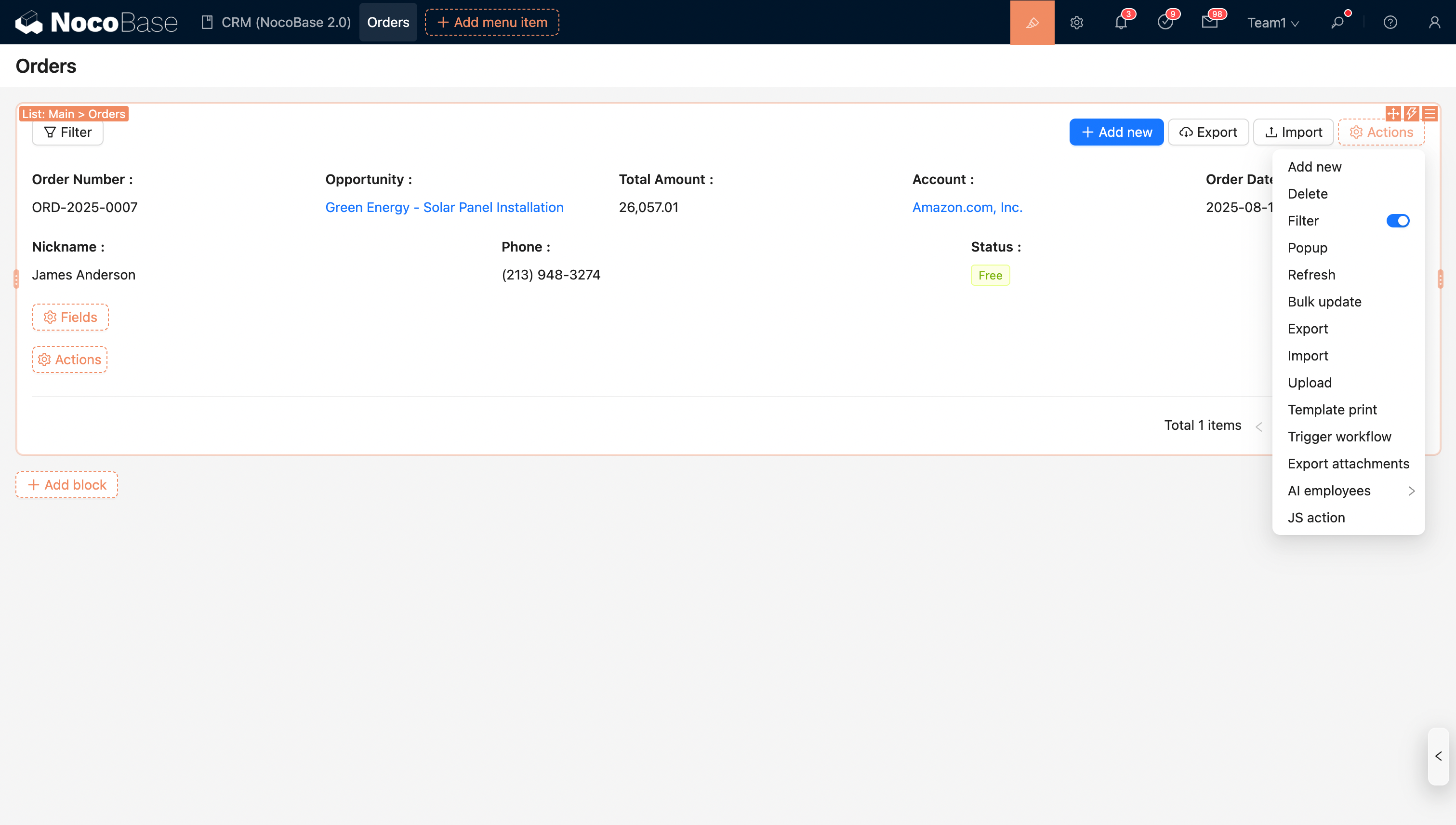1456x825 pixels.
Task: Click the help question mark icon
Action: [1390, 22]
